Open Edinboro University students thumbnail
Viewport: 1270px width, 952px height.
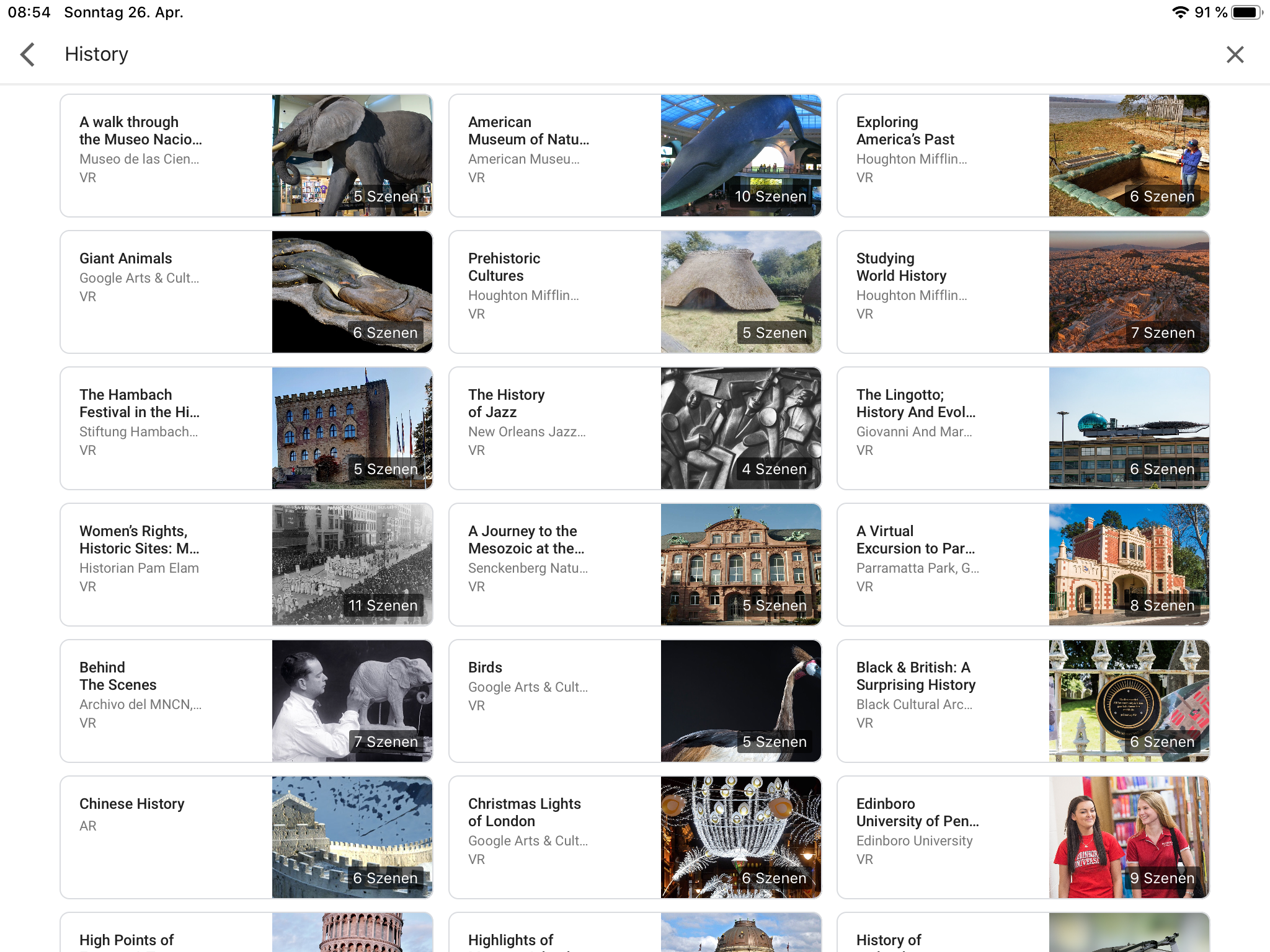point(1129,837)
